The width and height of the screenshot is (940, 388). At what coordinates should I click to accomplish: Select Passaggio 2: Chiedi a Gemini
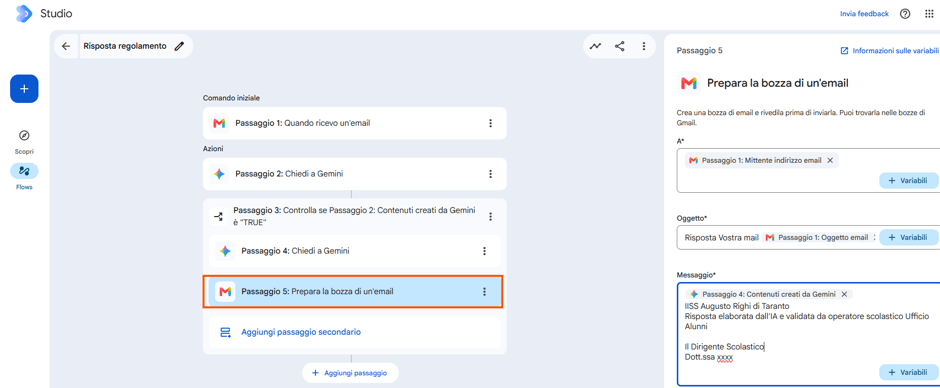(355, 174)
